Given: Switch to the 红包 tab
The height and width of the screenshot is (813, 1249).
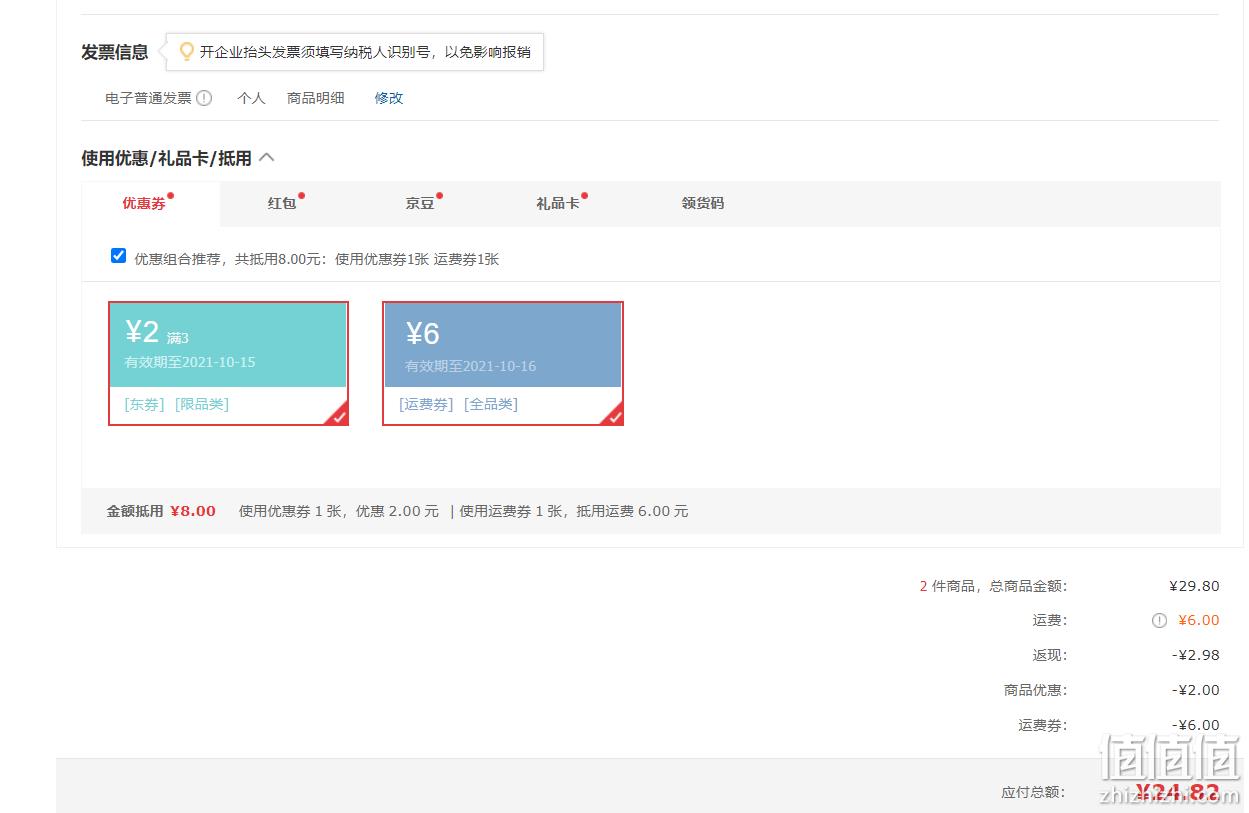Looking at the screenshot, I should 282,203.
